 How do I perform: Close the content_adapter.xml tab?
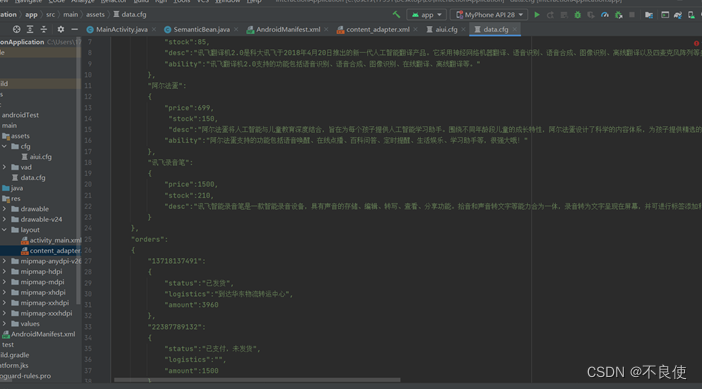tap(415, 30)
